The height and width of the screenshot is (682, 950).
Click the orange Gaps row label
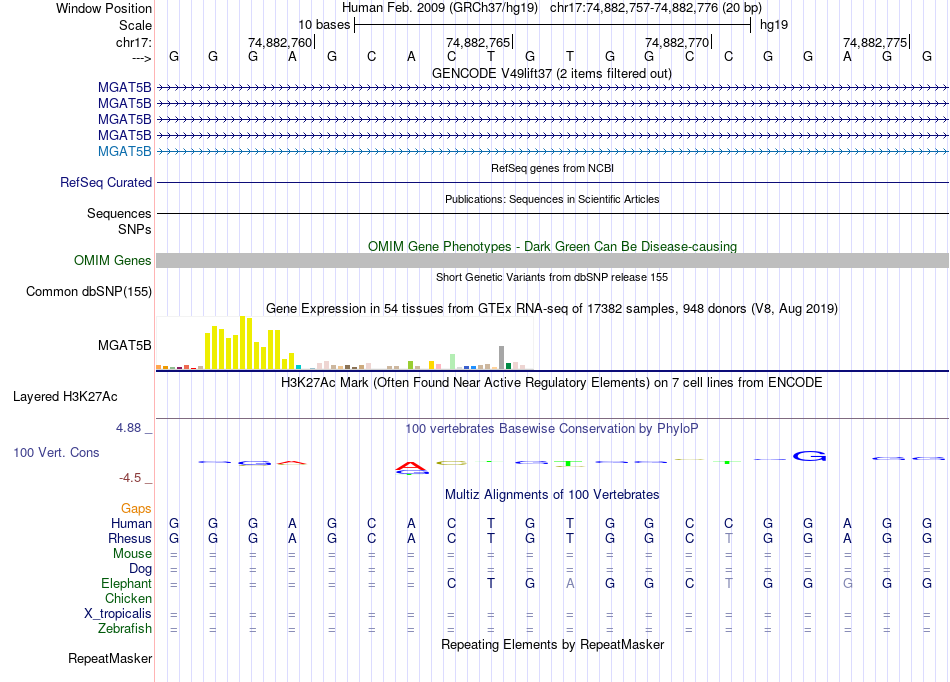pos(136,509)
